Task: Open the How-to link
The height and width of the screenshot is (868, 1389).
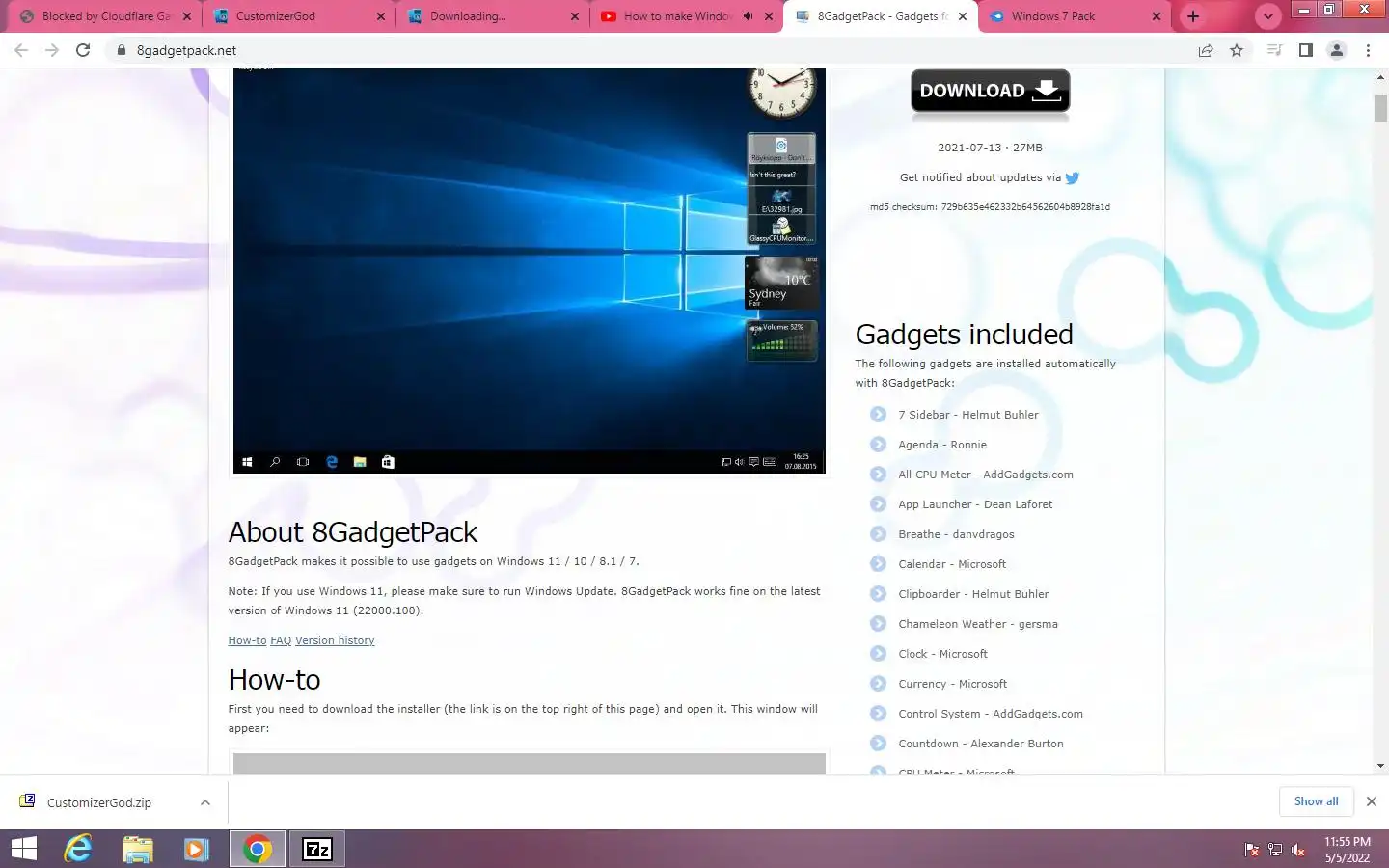Action: 247,640
